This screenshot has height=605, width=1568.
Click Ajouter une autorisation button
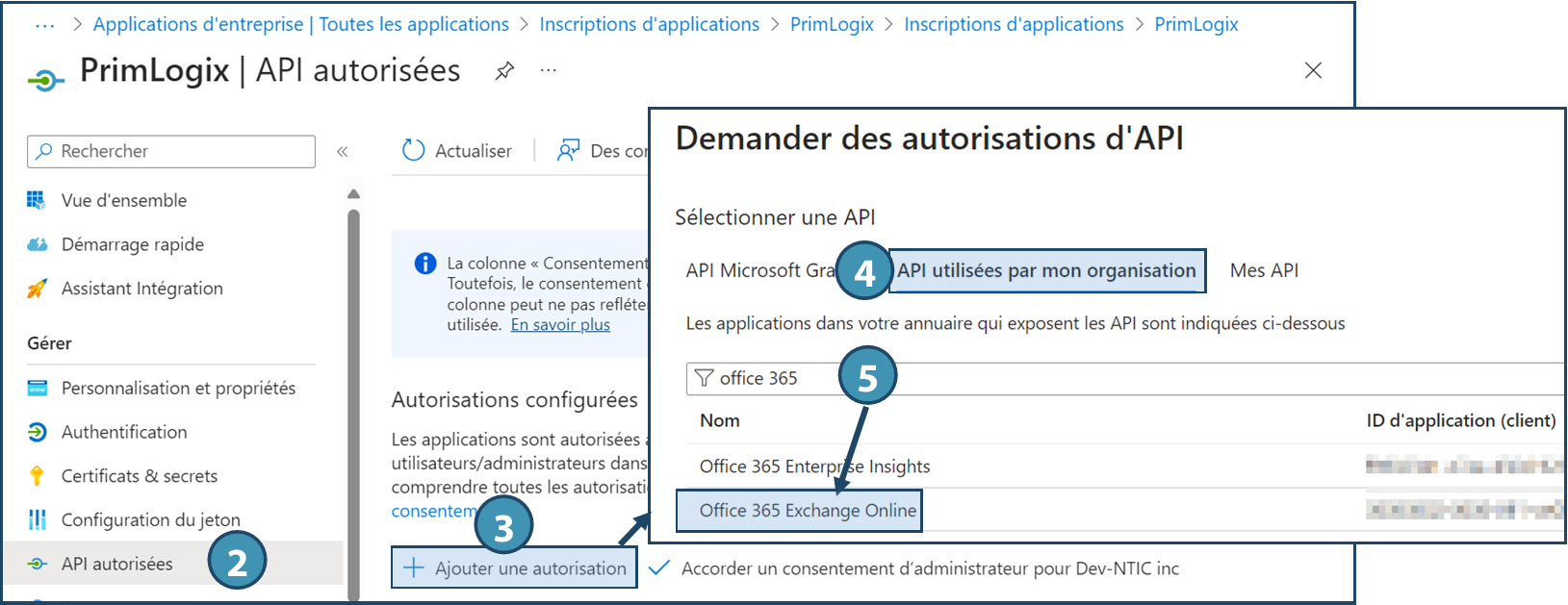click(x=515, y=568)
